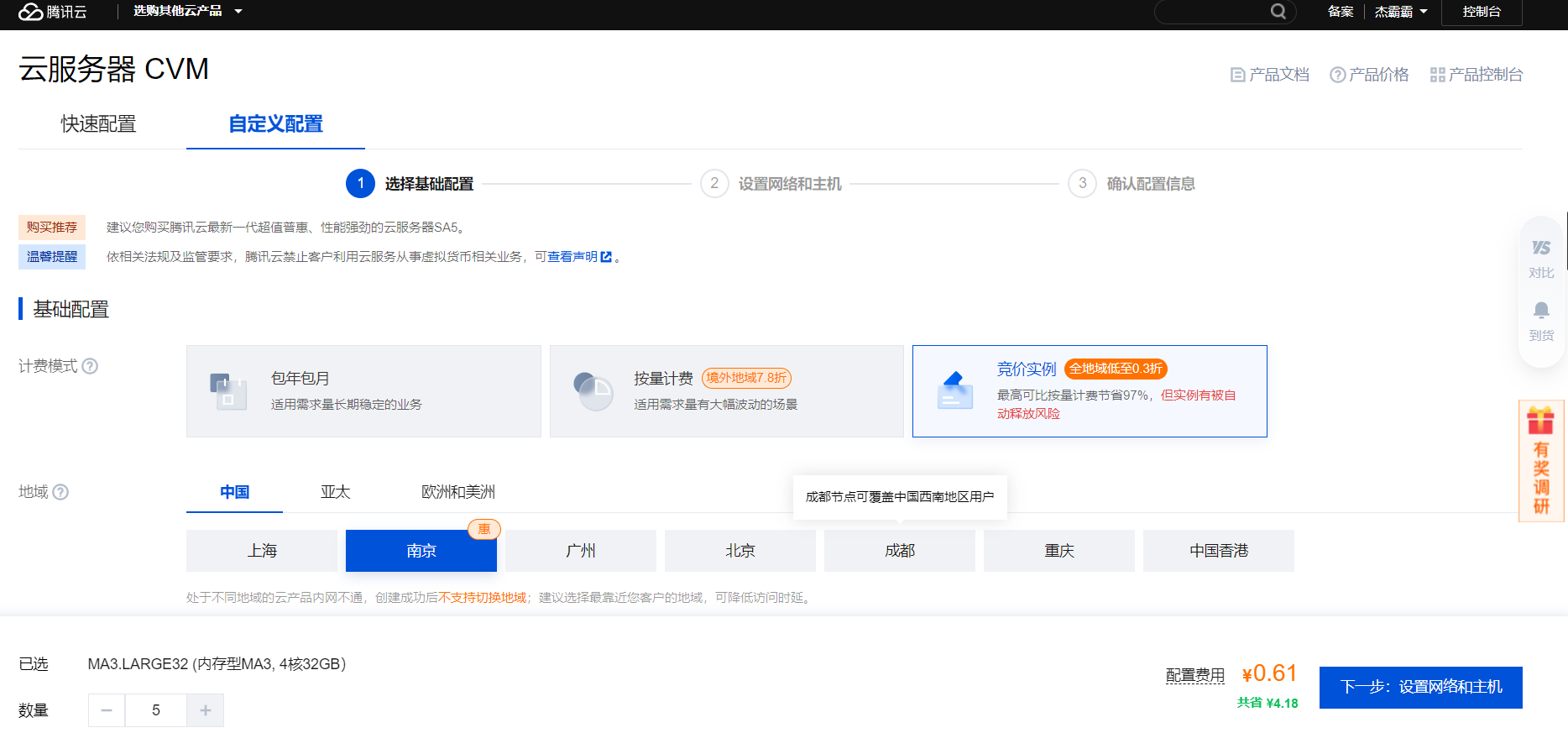Select 成都 region
This screenshot has height=754, width=1568.
pos(900,551)
